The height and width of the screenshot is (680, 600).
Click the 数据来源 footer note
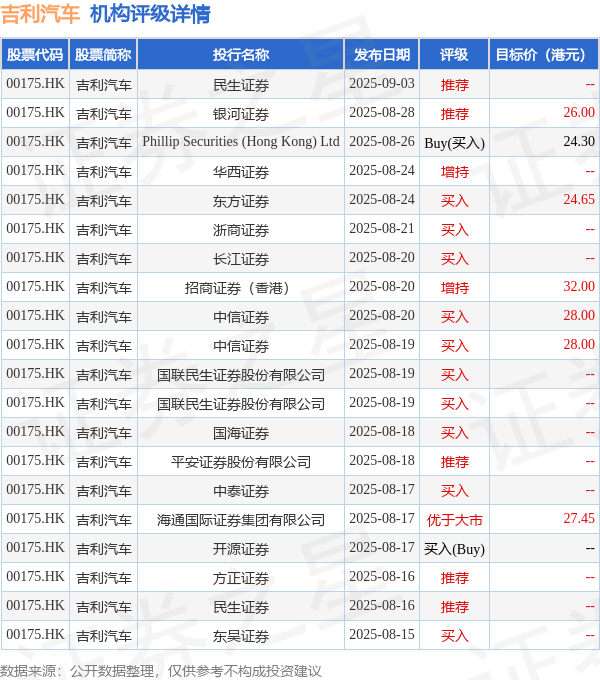pyautogui.click(x=160, y=671)
